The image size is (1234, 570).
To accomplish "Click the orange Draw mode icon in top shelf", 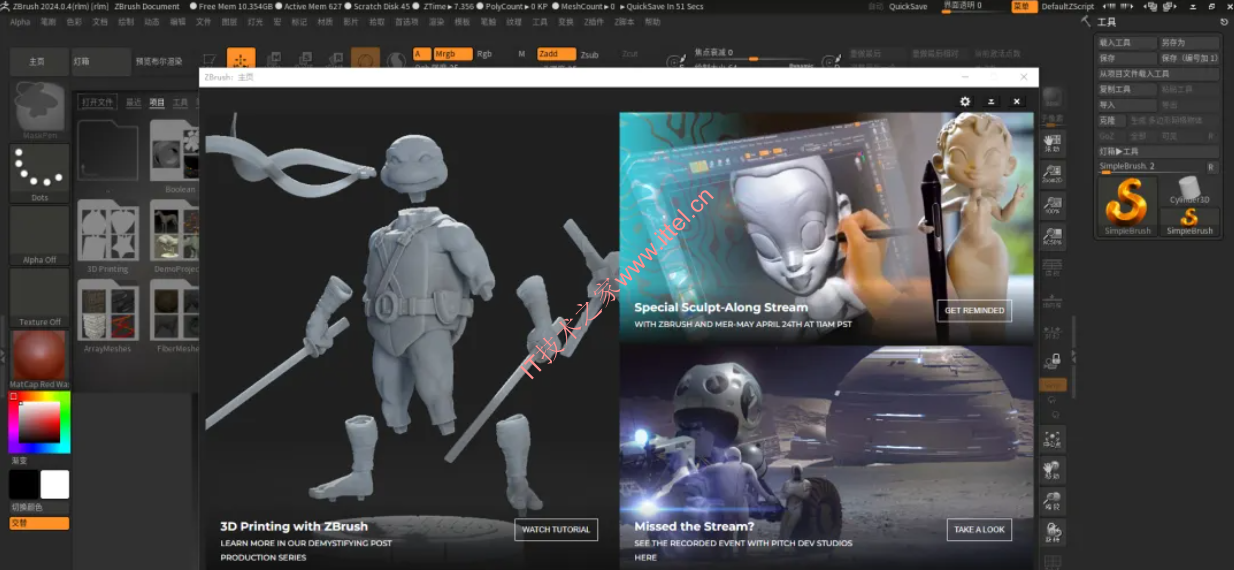I will [241, 60].
